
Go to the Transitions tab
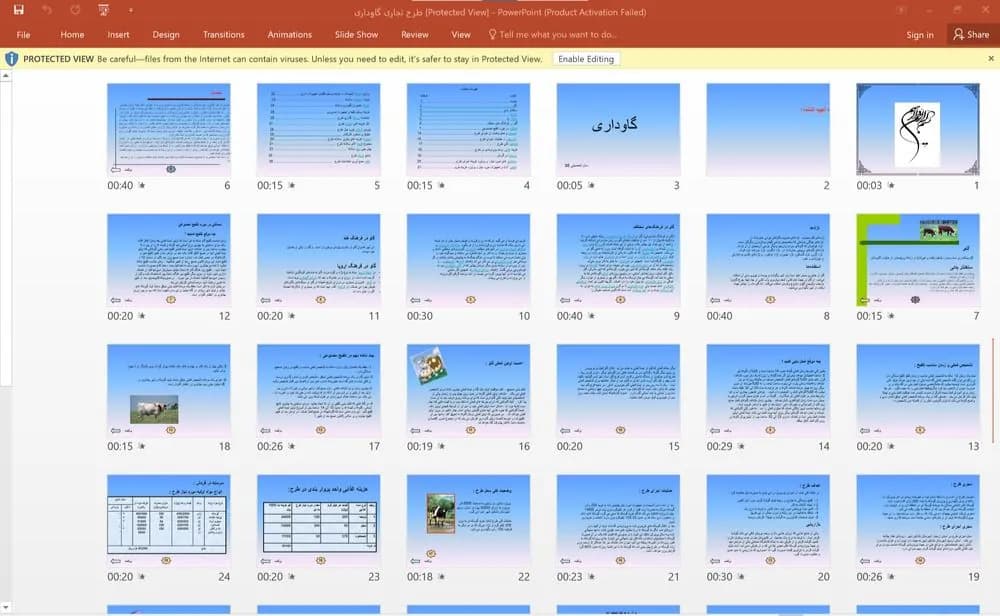tap(223, 34)
